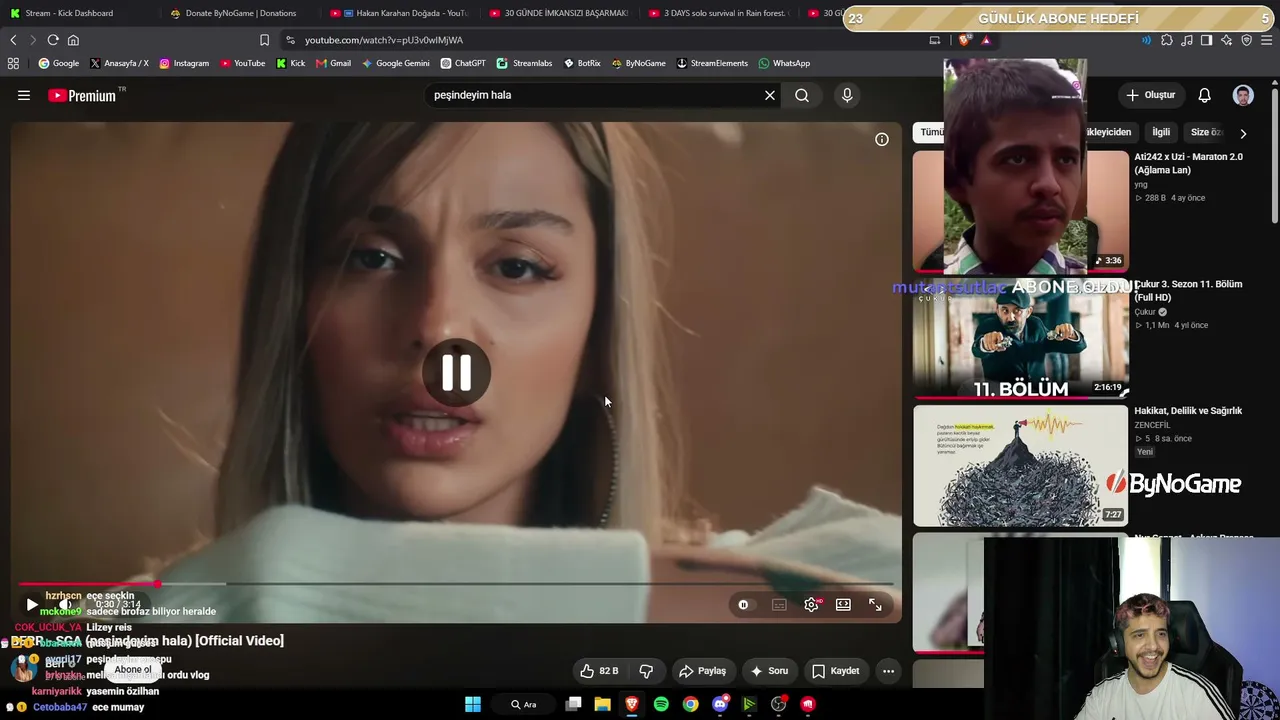Share the video via Paylaş
The width and height of the screenshot is (1280, 720).
(703, 671)
